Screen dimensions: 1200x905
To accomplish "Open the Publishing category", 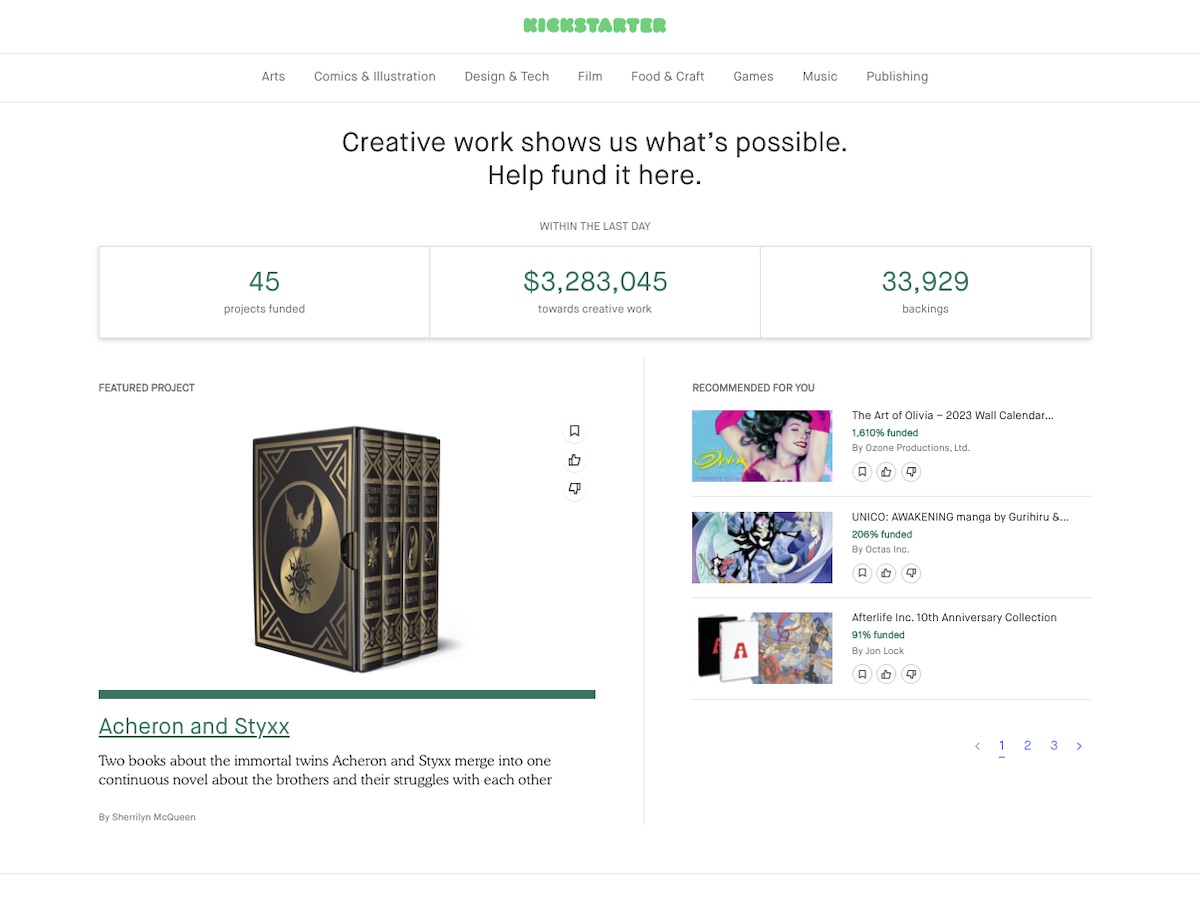I will 897,76.
